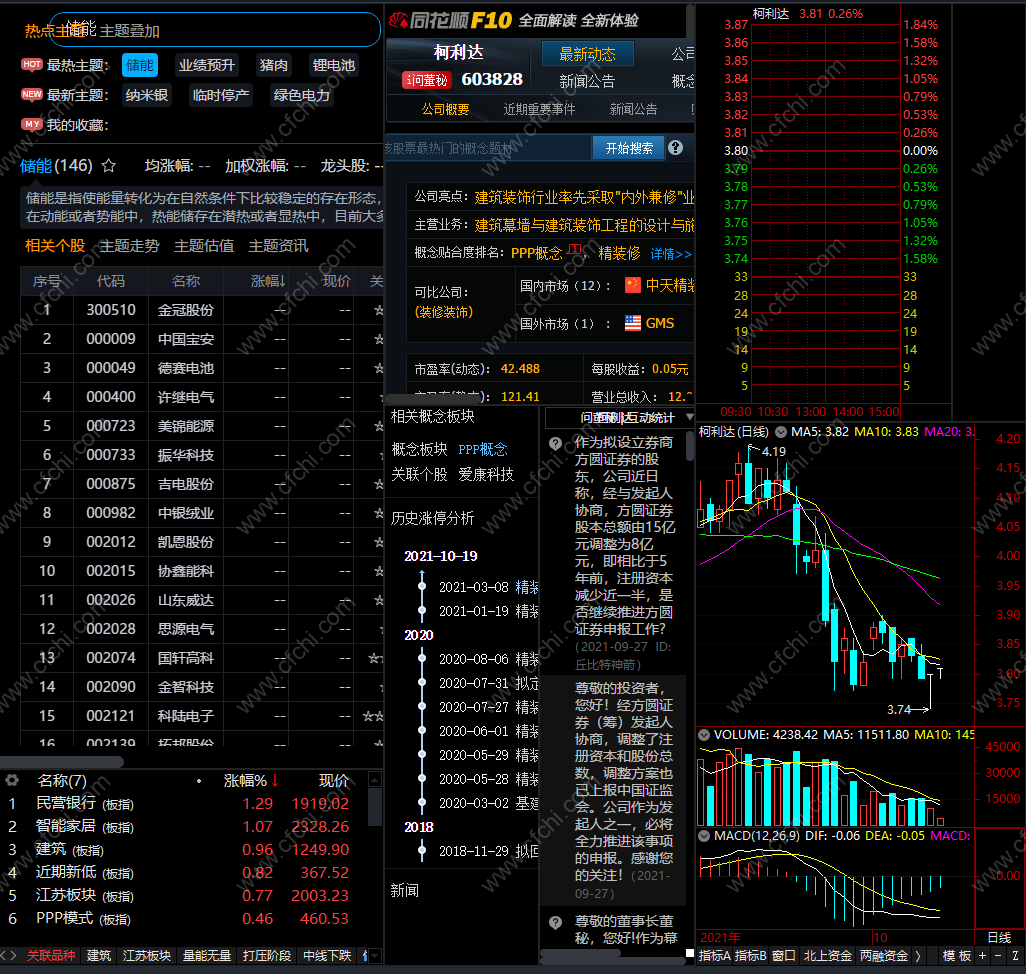Viewport: 1026px width, 974px height.
Task: Expand more tabs arrow after 两融资金
Action: point(917,956)
